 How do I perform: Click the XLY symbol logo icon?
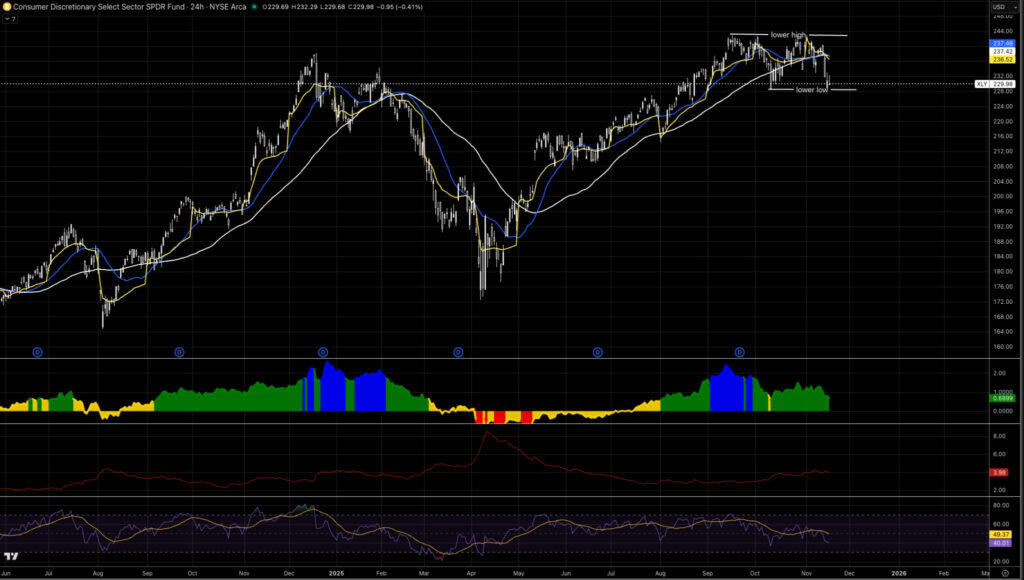pyautogui.click(x=7, y=7)
